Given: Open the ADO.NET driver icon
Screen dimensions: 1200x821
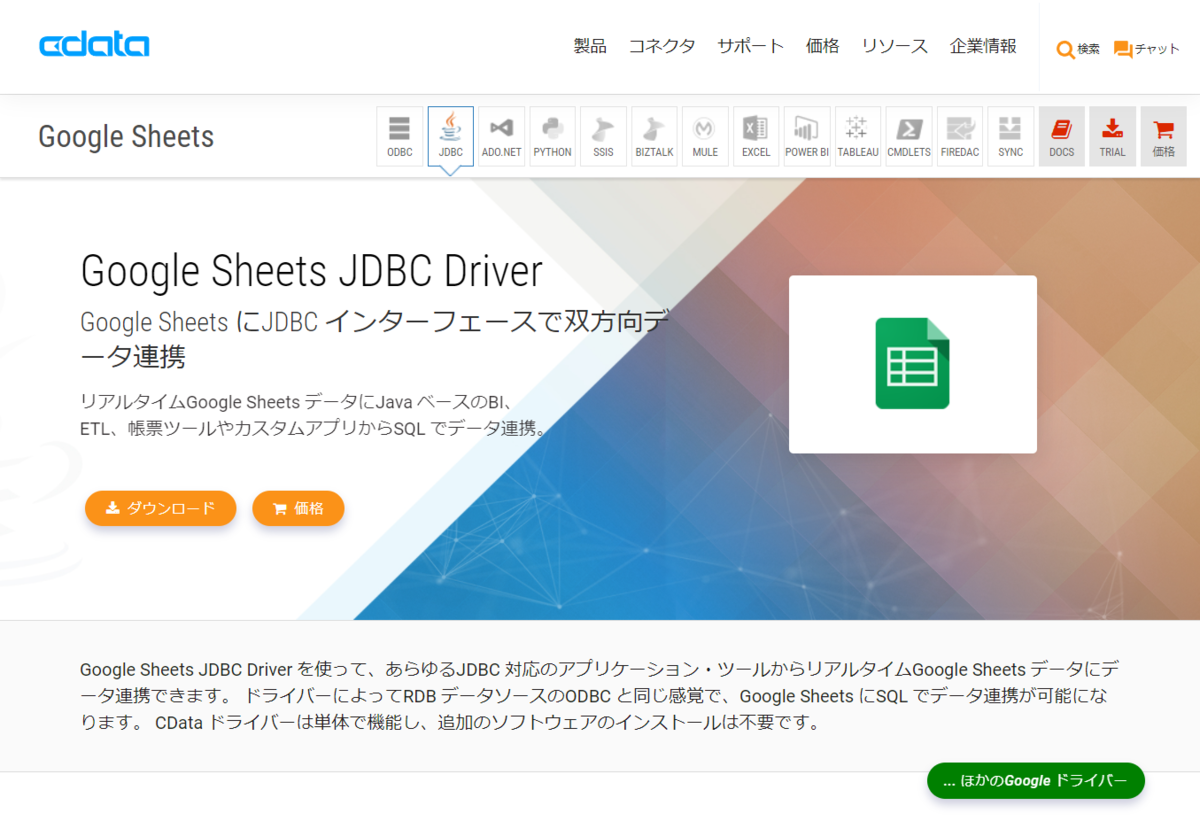Looking at the screenshot, I should point(501,136).
